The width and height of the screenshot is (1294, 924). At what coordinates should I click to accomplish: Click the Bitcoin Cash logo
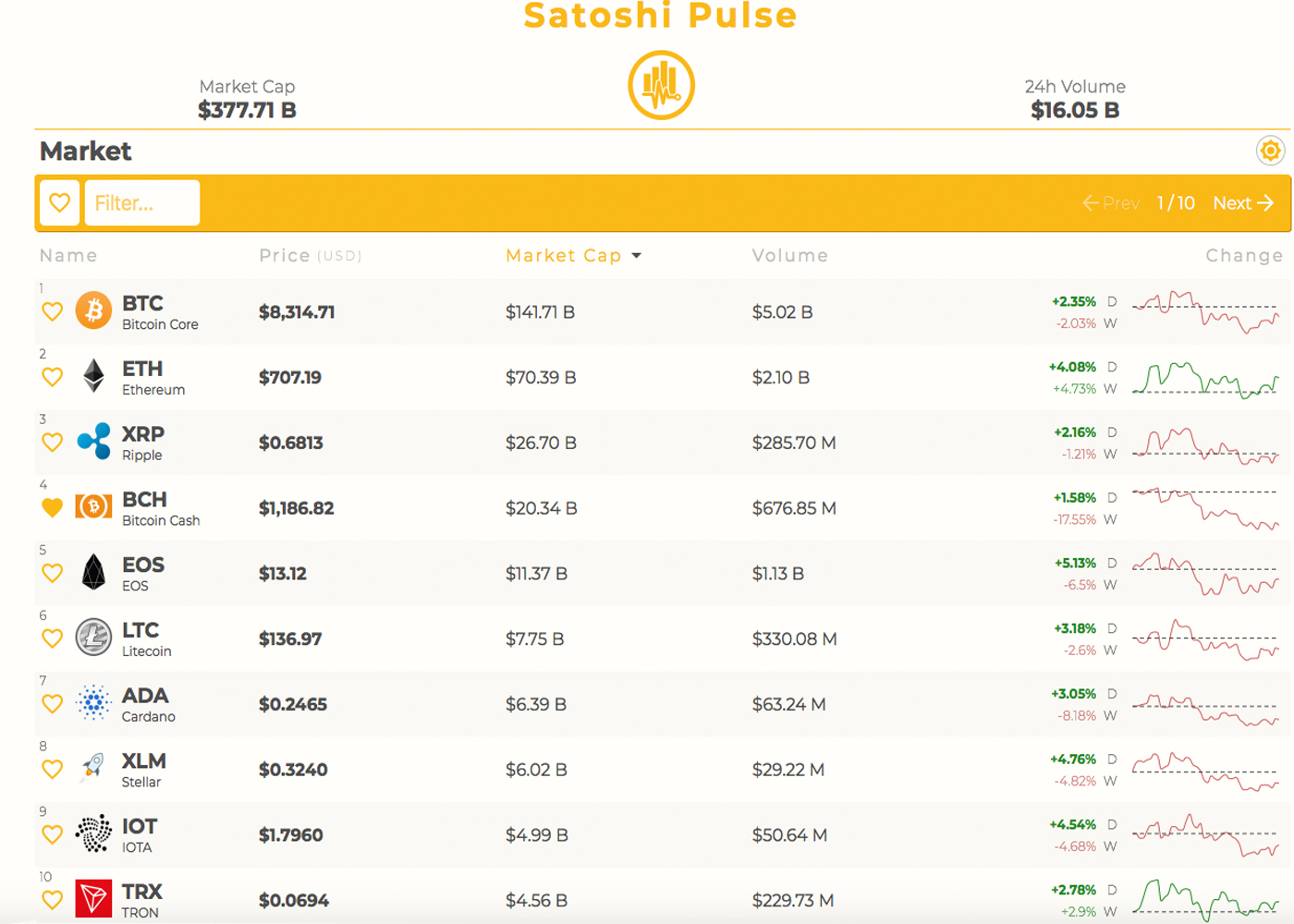93,505
